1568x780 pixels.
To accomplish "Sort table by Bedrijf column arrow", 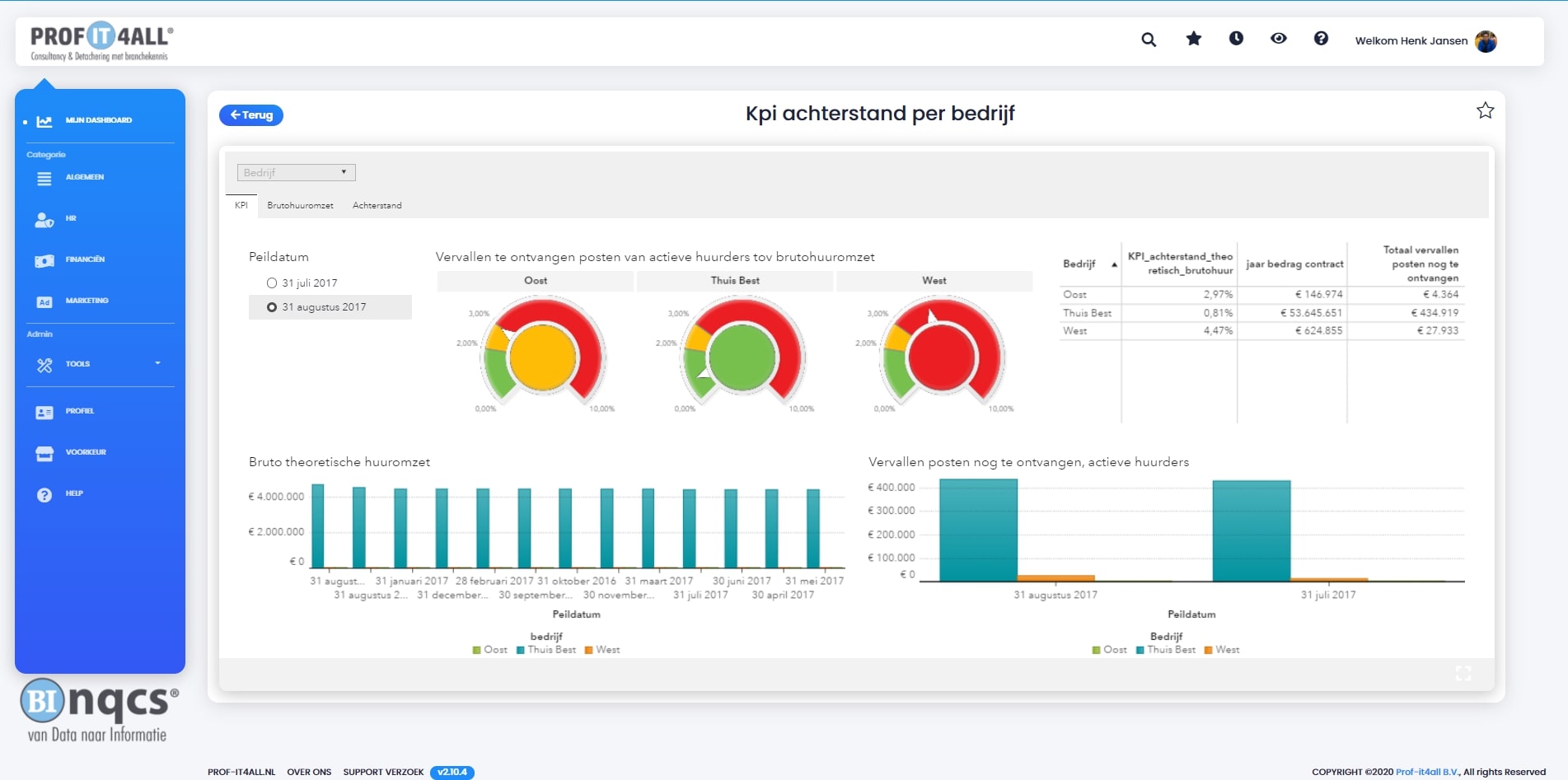I will [x=1114, y=264].
